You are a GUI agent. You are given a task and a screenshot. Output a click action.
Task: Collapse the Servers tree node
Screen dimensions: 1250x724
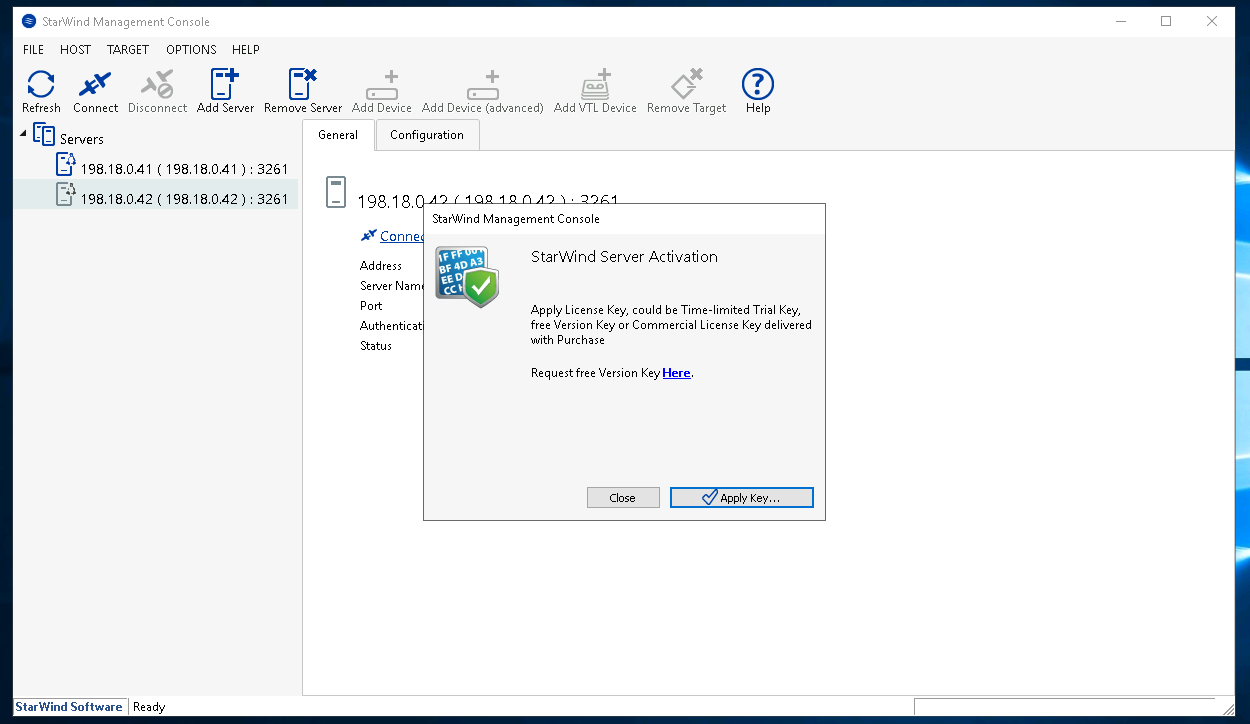24,134
